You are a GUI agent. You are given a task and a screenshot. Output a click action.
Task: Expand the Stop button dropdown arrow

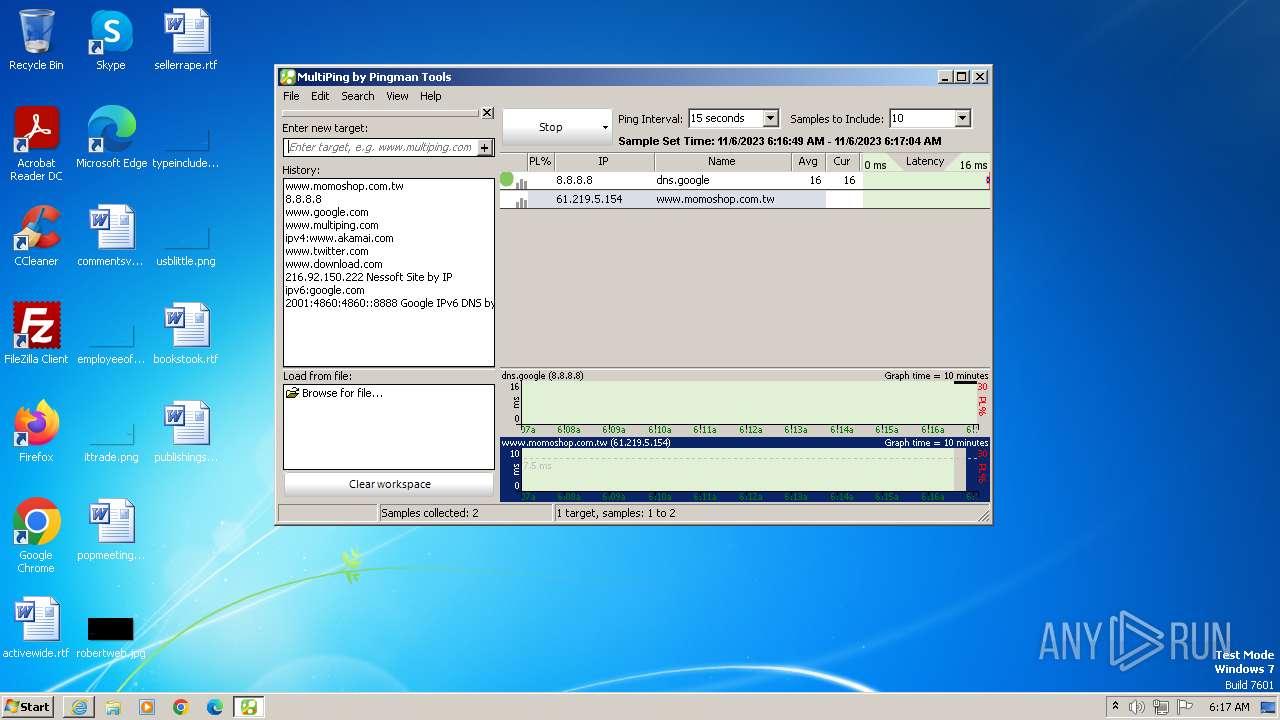[x=605, y=128]
